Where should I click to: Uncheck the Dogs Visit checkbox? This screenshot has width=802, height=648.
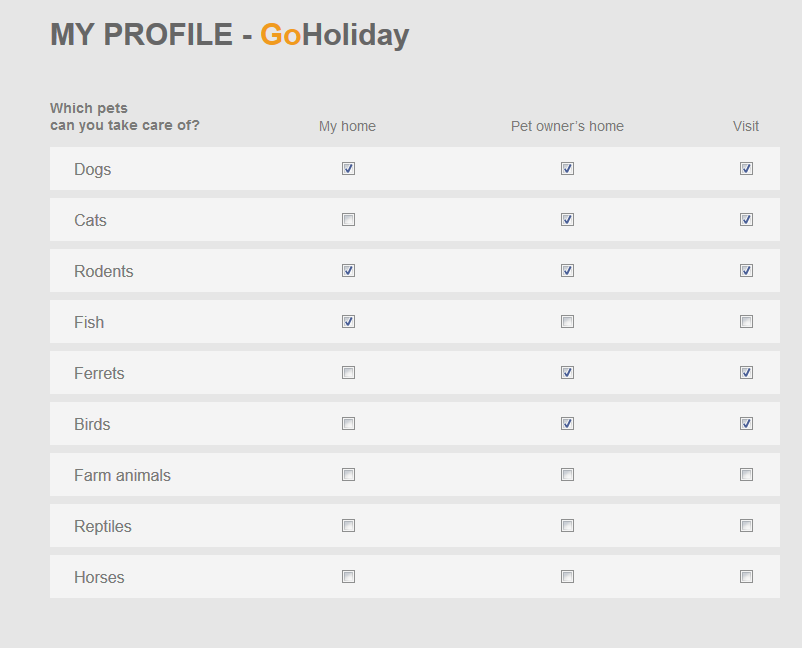pyautogui.click(x=746, y=169)
